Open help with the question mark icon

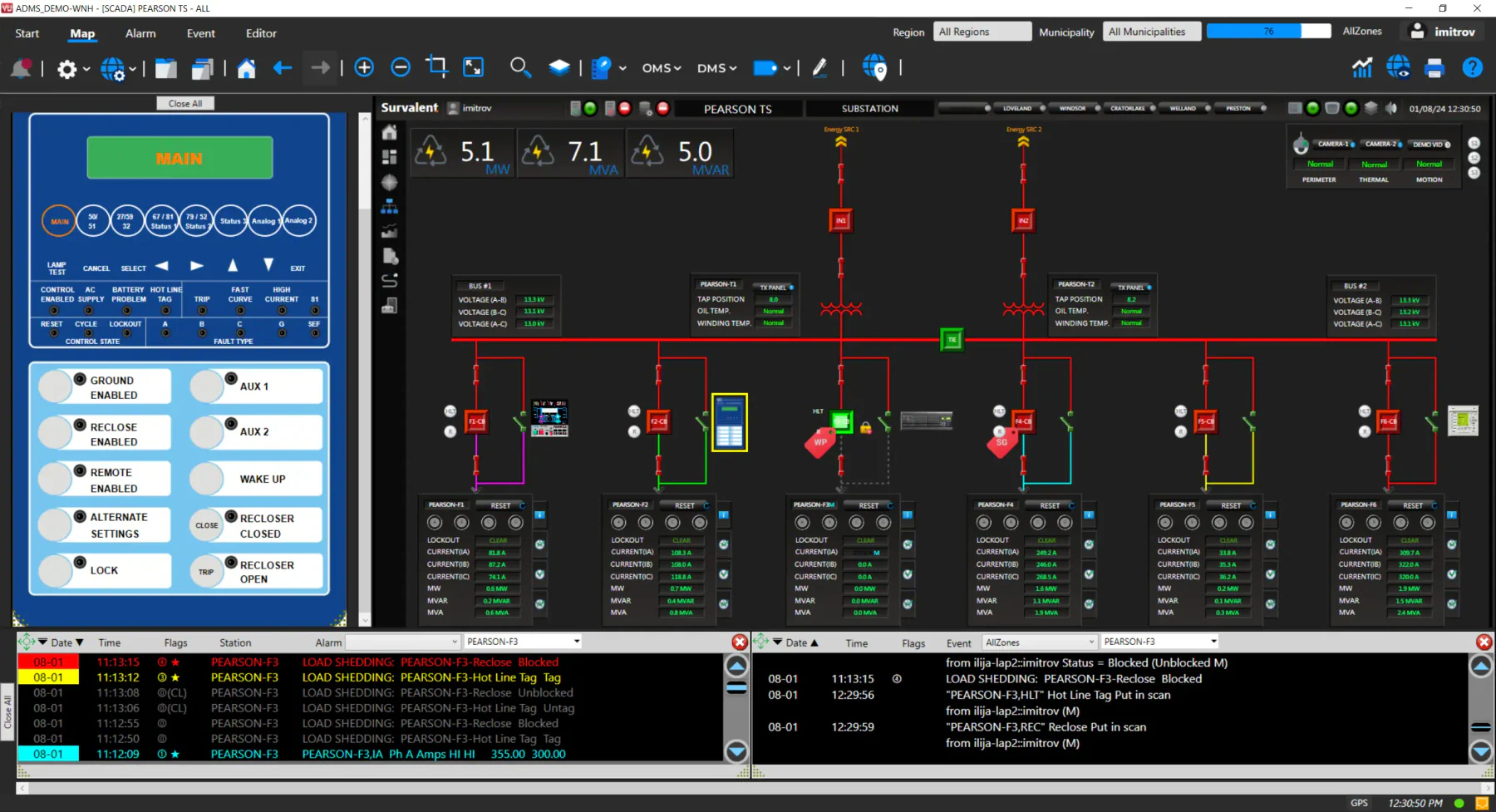[x=1472, y=67]
